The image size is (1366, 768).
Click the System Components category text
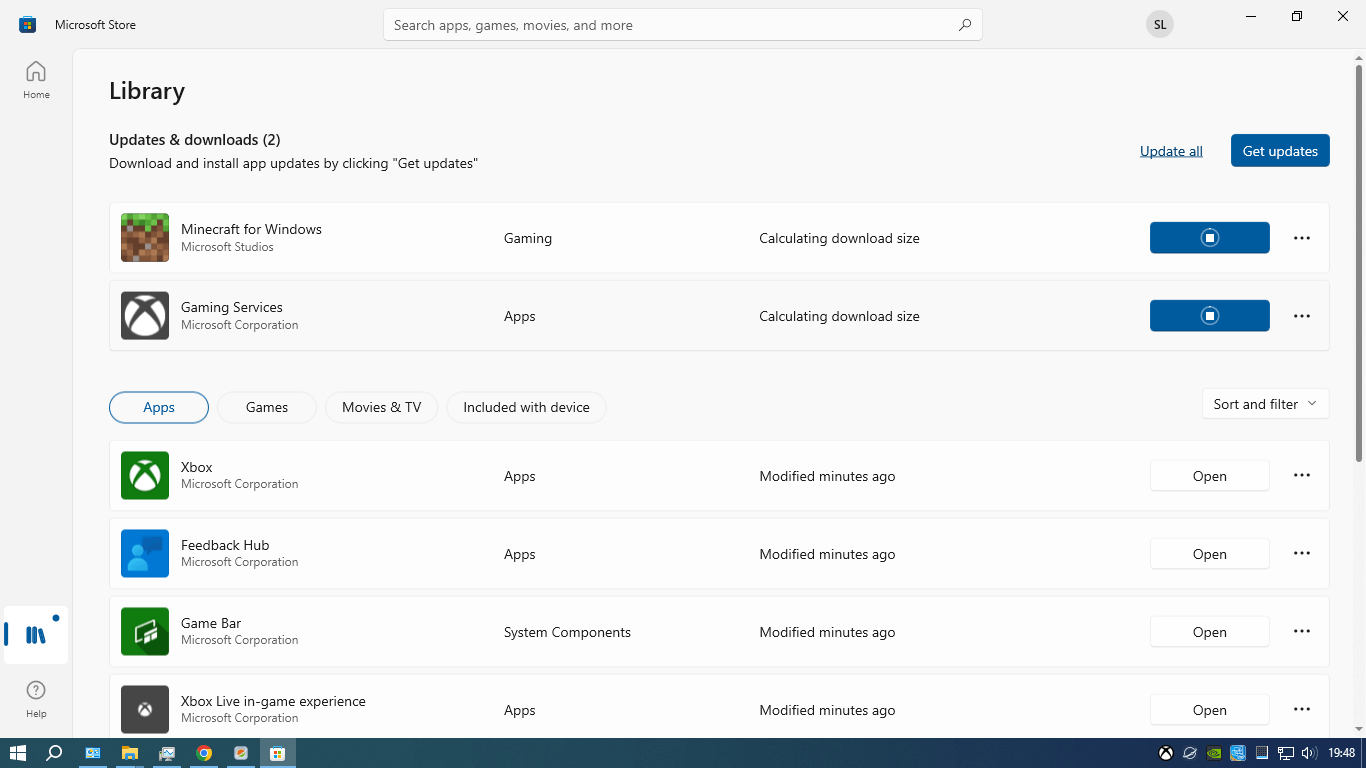click(567, 632)
